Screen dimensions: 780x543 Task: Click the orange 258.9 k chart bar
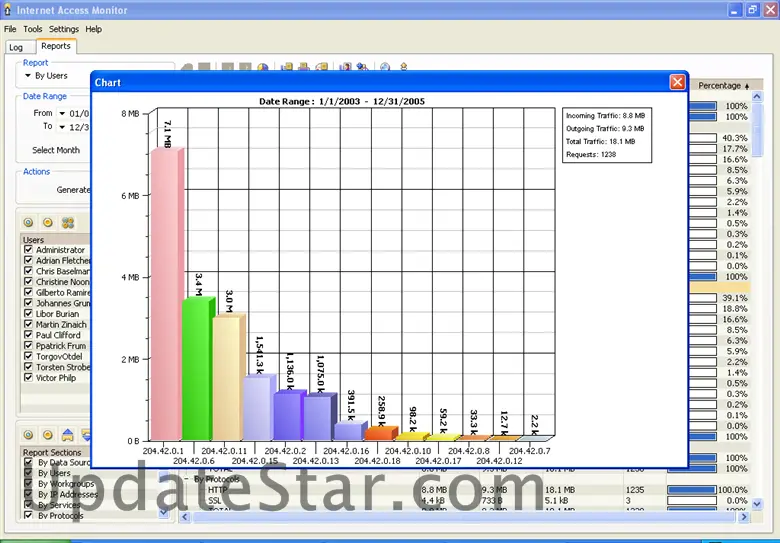pyautogui.click(x=381, y=433)
